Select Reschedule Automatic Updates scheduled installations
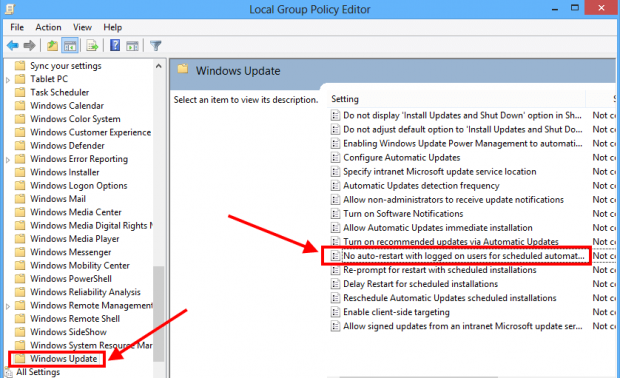The width and height of the screenshot is (620, 378). point(450,298)
